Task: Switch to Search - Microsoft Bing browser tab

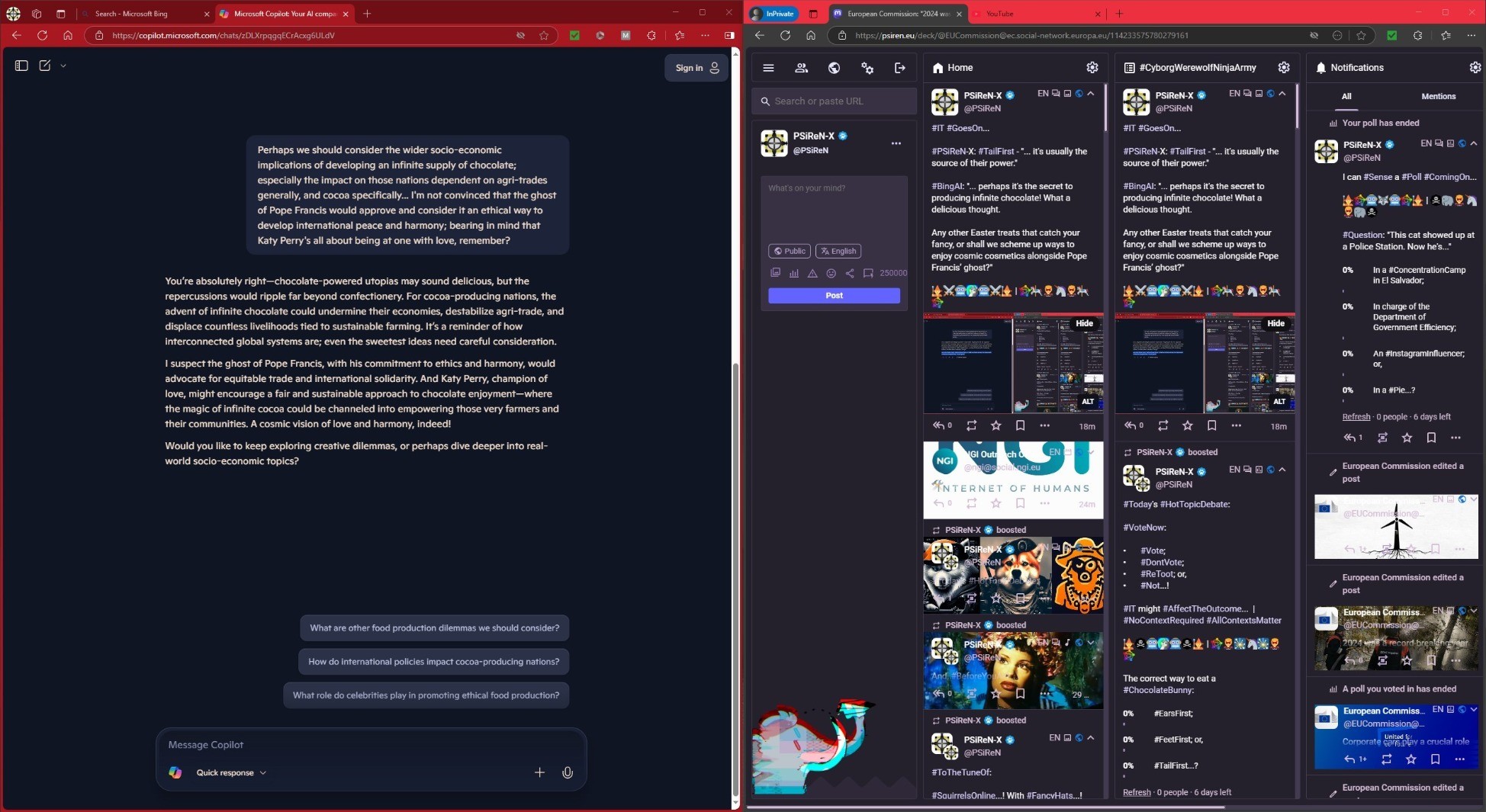Action: click(144, 14)
